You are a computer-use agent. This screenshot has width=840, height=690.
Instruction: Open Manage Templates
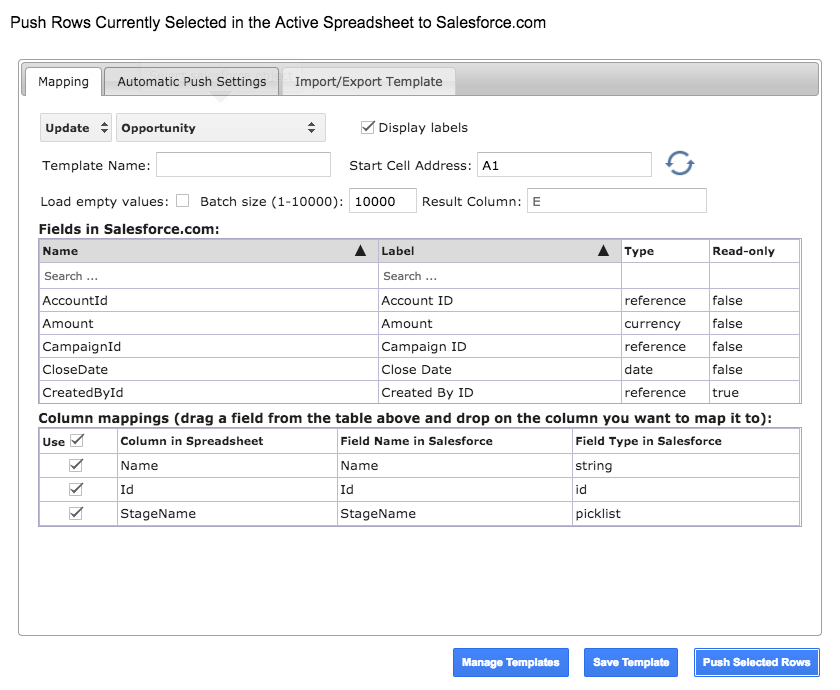click(x=511, y=662)
